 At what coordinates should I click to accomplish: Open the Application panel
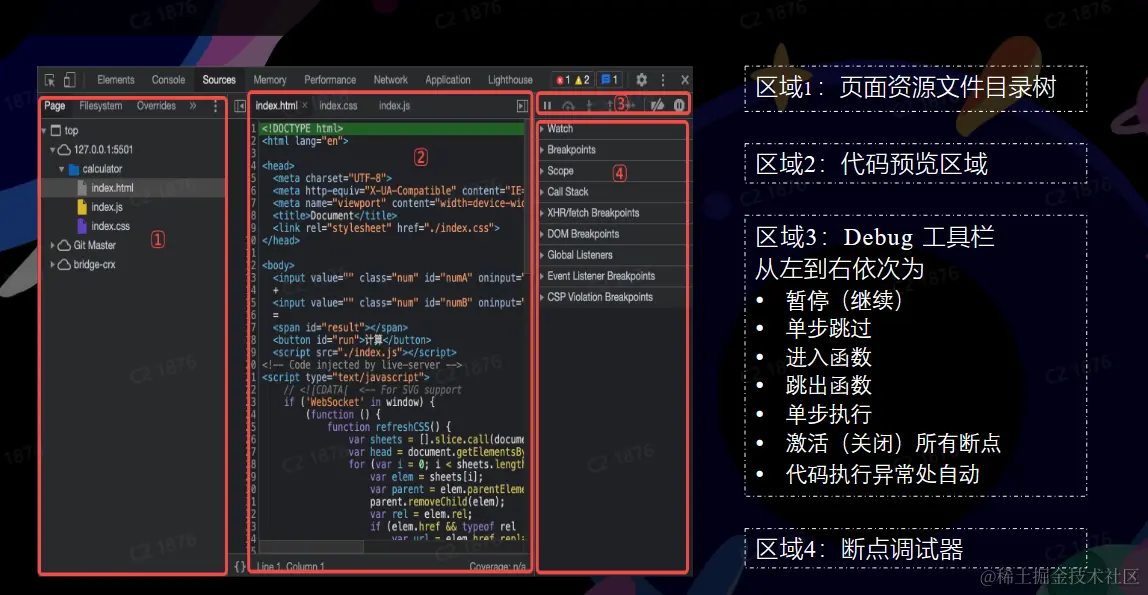coord(447,80)
